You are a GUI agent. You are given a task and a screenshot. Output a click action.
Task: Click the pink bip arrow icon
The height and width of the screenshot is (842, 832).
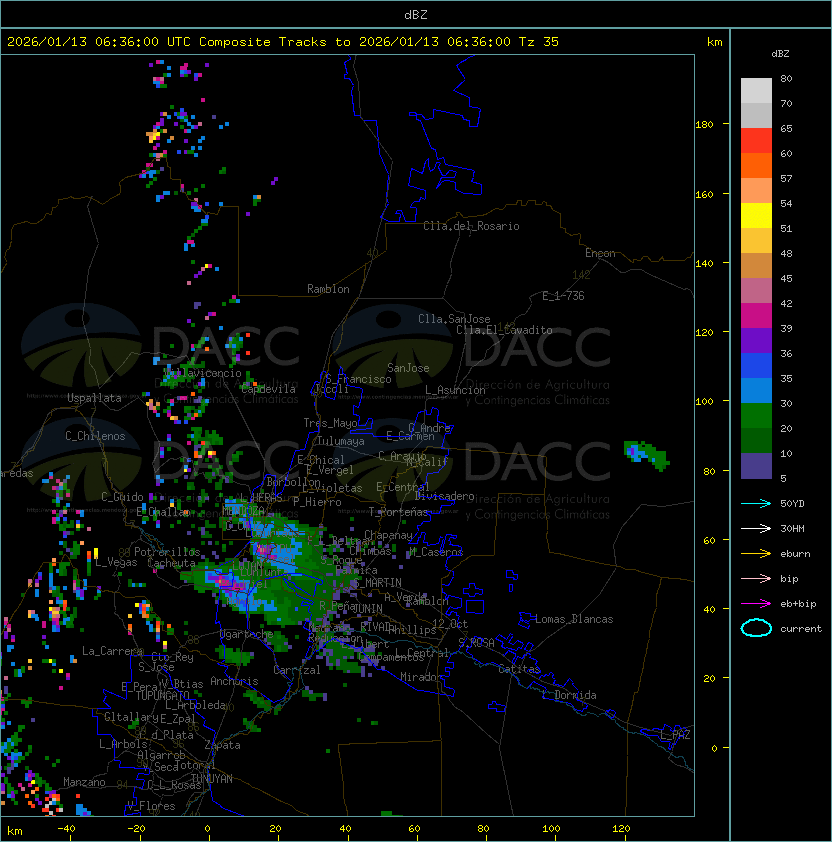(x=756, y=578)
